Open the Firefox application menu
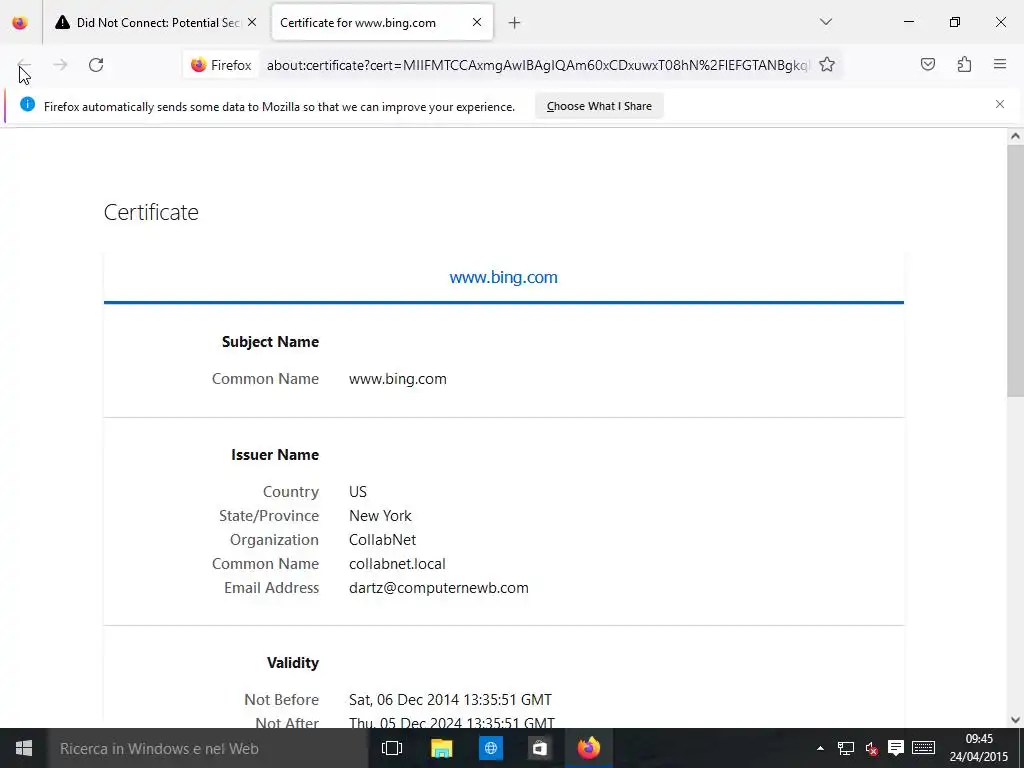Screen dimensions: 1024x768 pos(1000,64)
